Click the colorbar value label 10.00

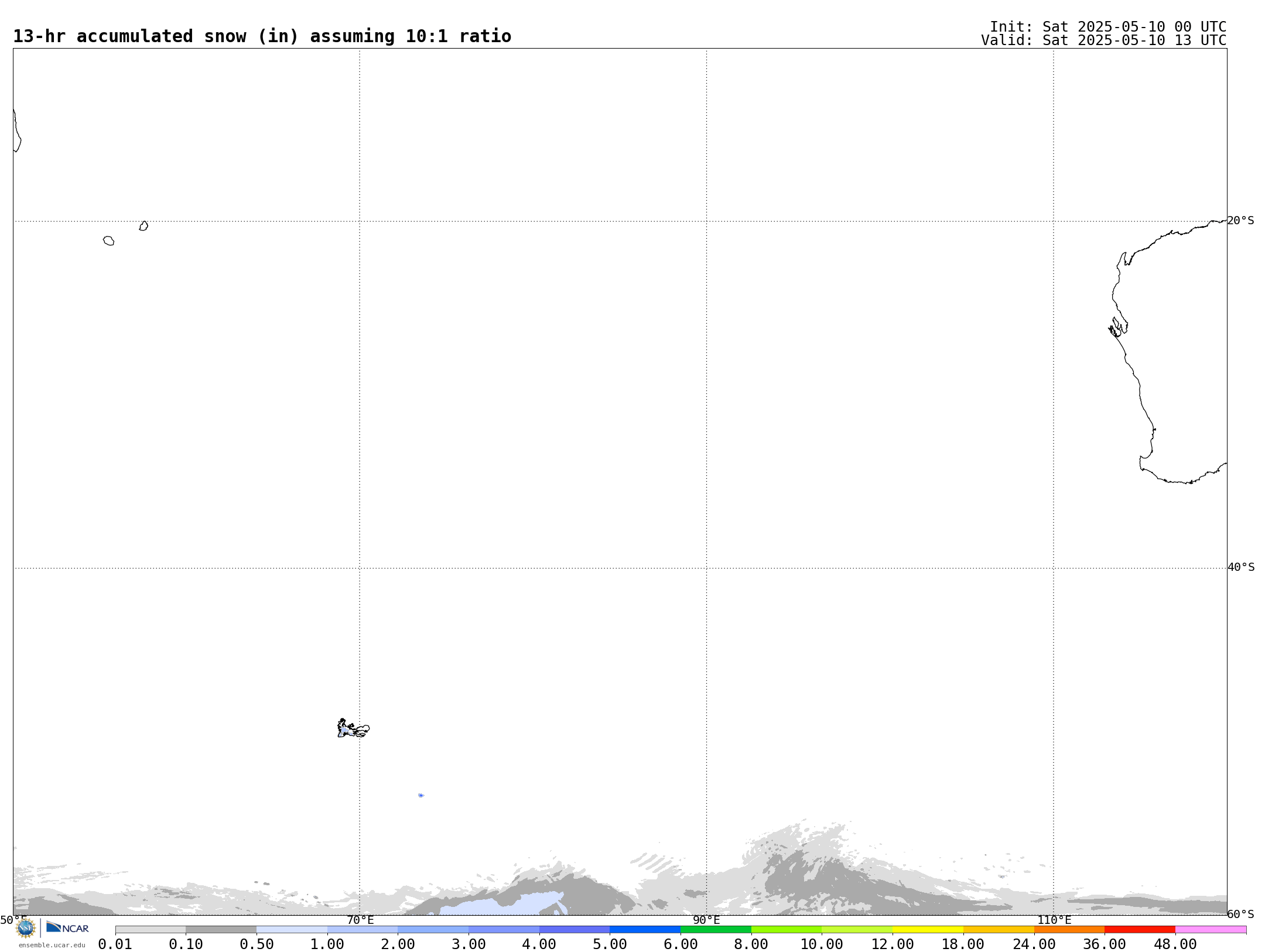pyautogui.click(x=822, y=944)
